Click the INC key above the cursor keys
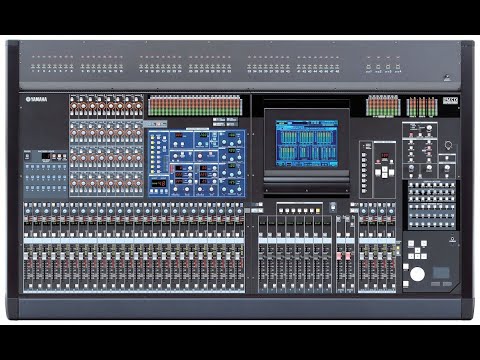The width and height of the screenshot is (480, 360). (424, 244)
